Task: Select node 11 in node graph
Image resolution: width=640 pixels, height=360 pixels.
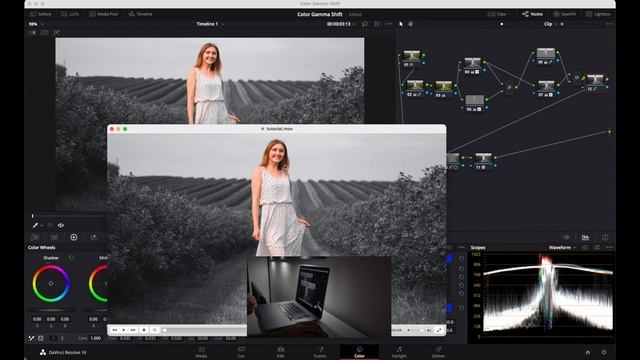Action: coord(483,160)
